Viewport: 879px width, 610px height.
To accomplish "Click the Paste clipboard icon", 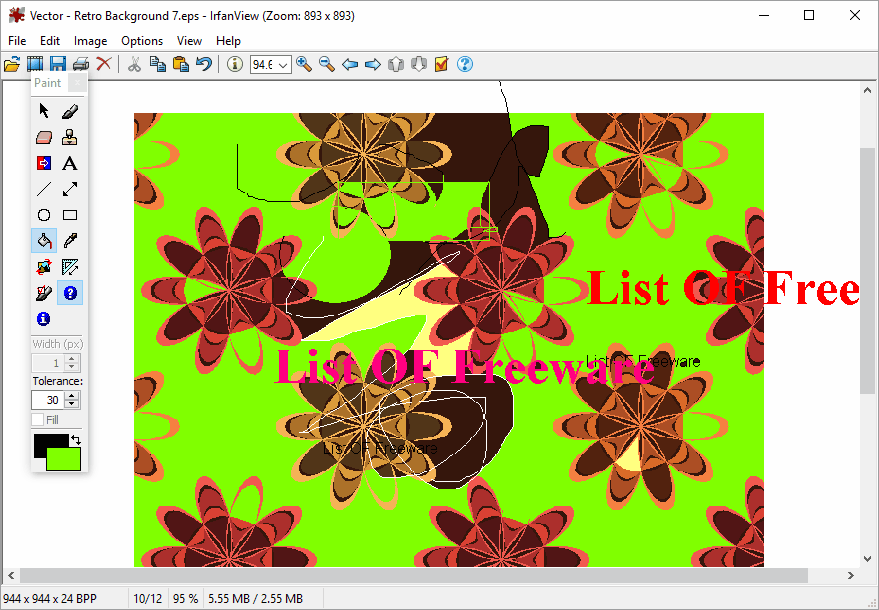I will tap(181, 64).
